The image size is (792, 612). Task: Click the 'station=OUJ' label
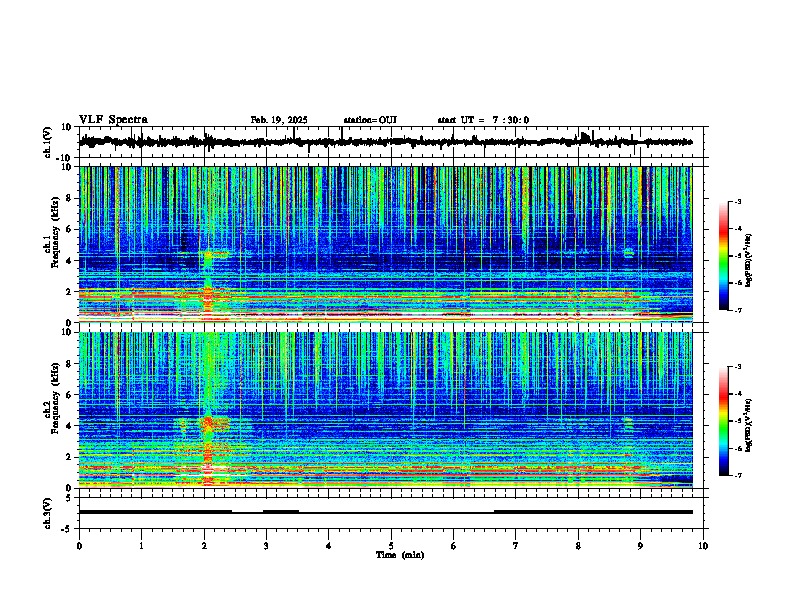click(370, 120)
